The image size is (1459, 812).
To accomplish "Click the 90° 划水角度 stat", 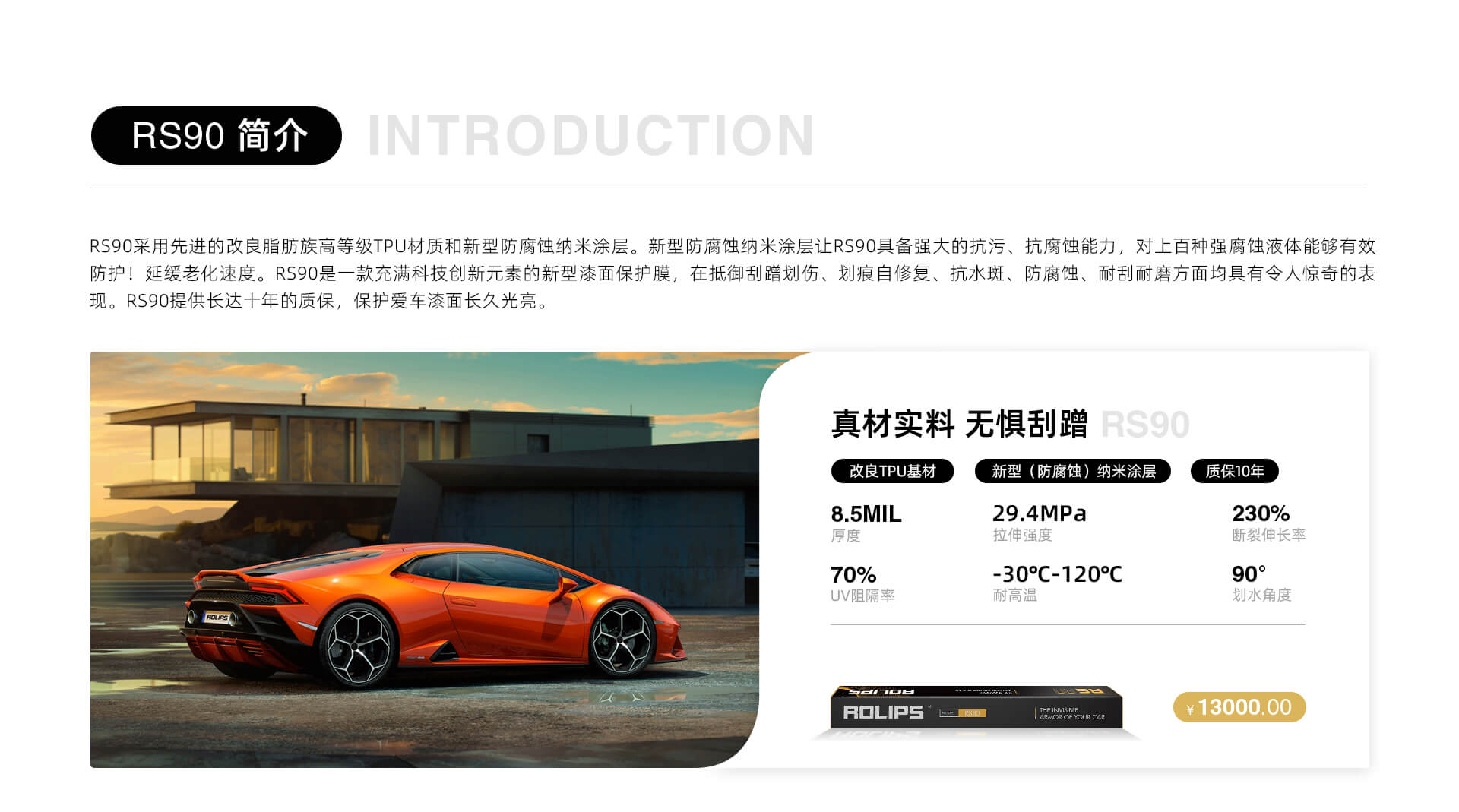I will [x=1261, y=583].
